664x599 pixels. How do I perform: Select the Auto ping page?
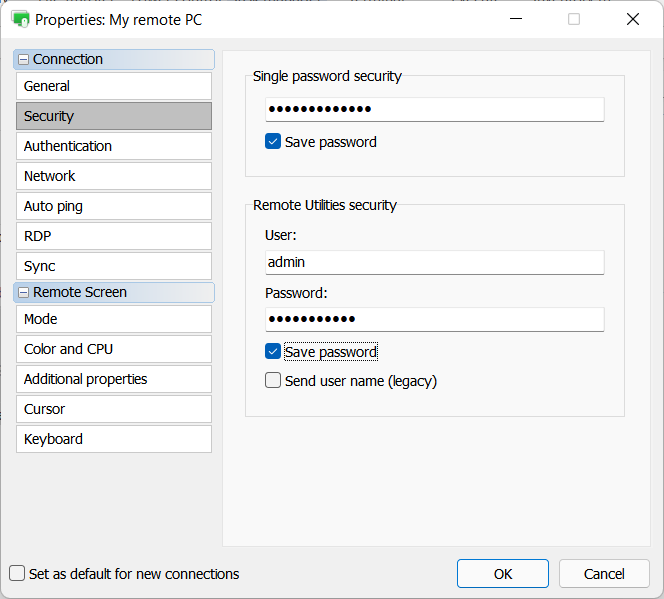pyautogui.click(x=113, y=206)
